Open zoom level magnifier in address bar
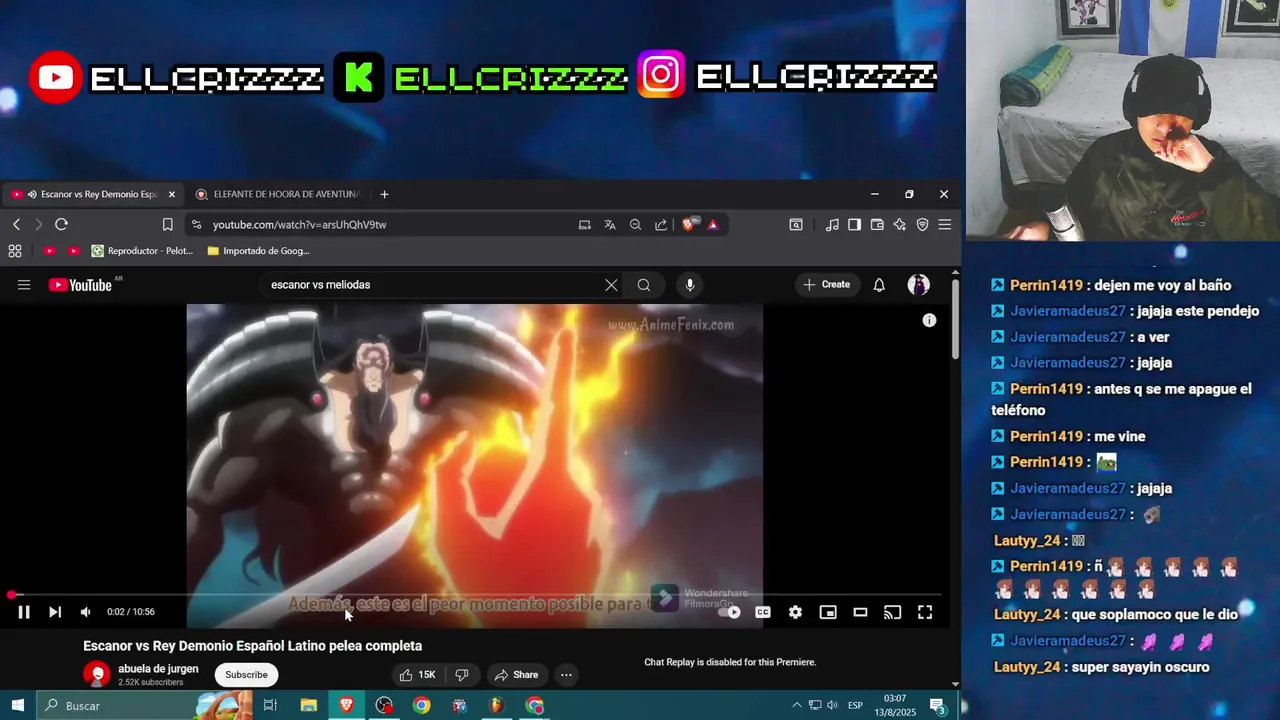This screenshot has width=1280, height=720. [635, 225]
